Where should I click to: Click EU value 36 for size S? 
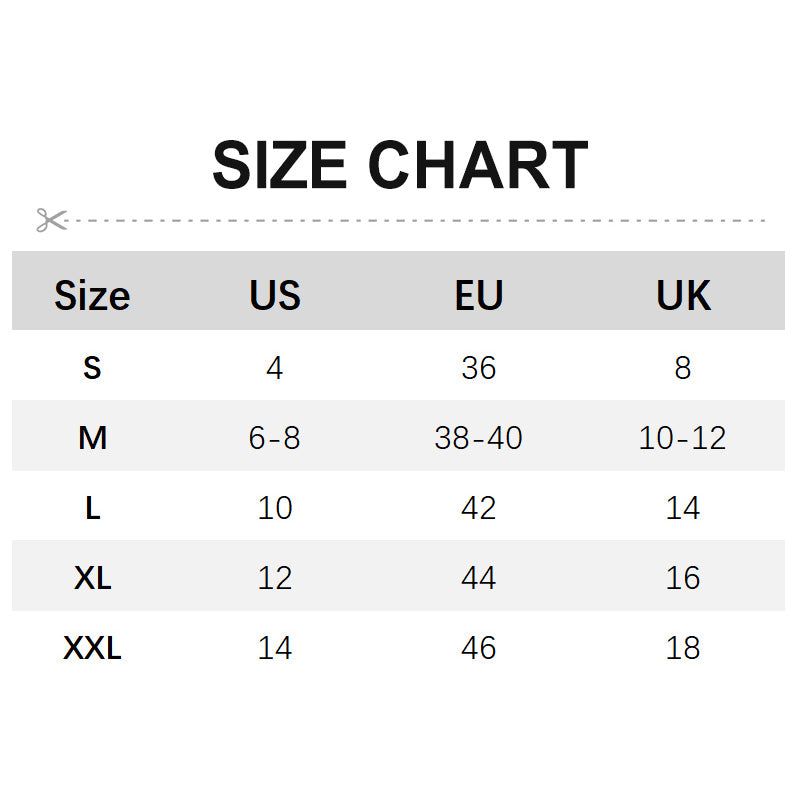(x=479, y=368)
